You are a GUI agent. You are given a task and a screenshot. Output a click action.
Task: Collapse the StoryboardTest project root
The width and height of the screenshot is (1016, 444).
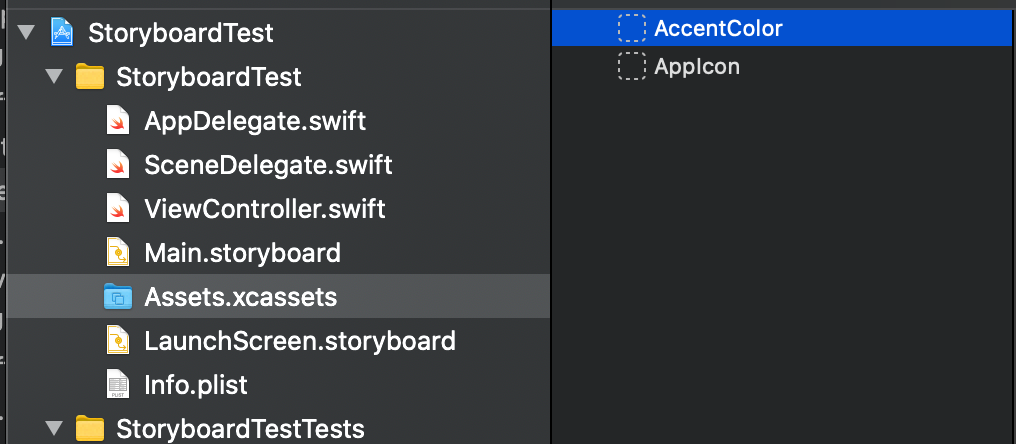(25, 33)
